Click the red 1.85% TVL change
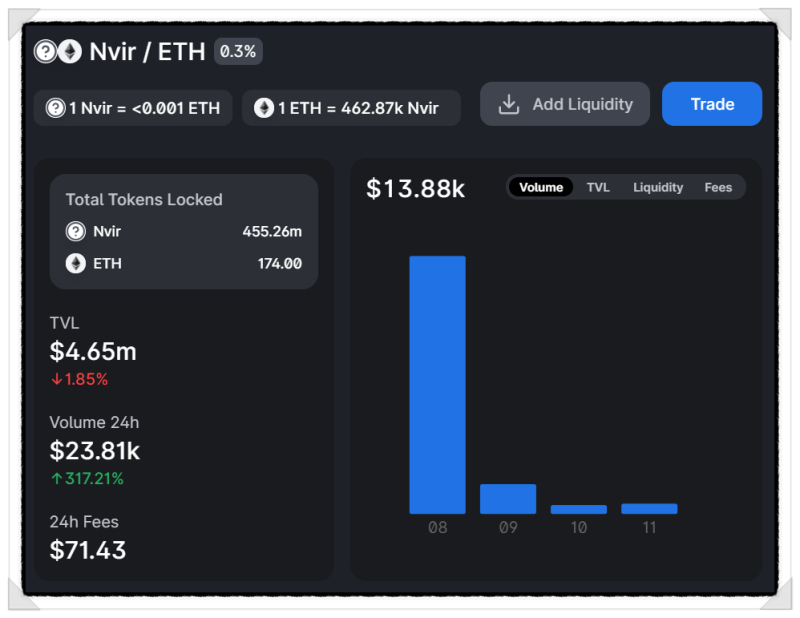The image size is (800, 618). (80, 379)
